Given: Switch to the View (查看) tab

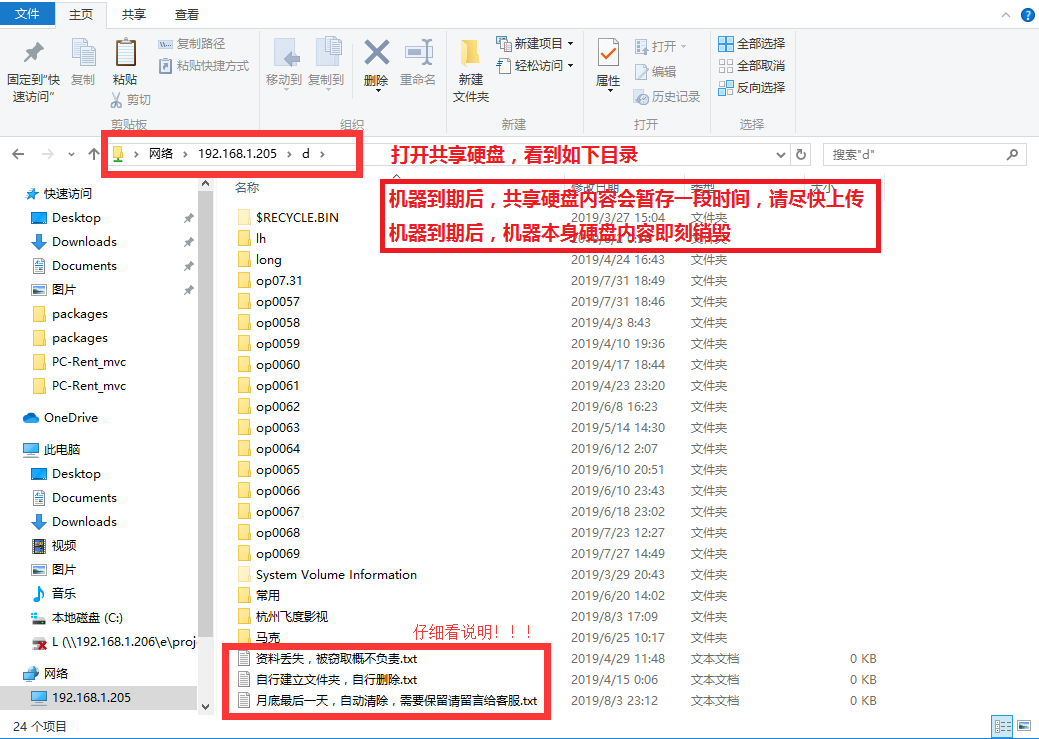Looking at the screenshot, I should (187, 15).
